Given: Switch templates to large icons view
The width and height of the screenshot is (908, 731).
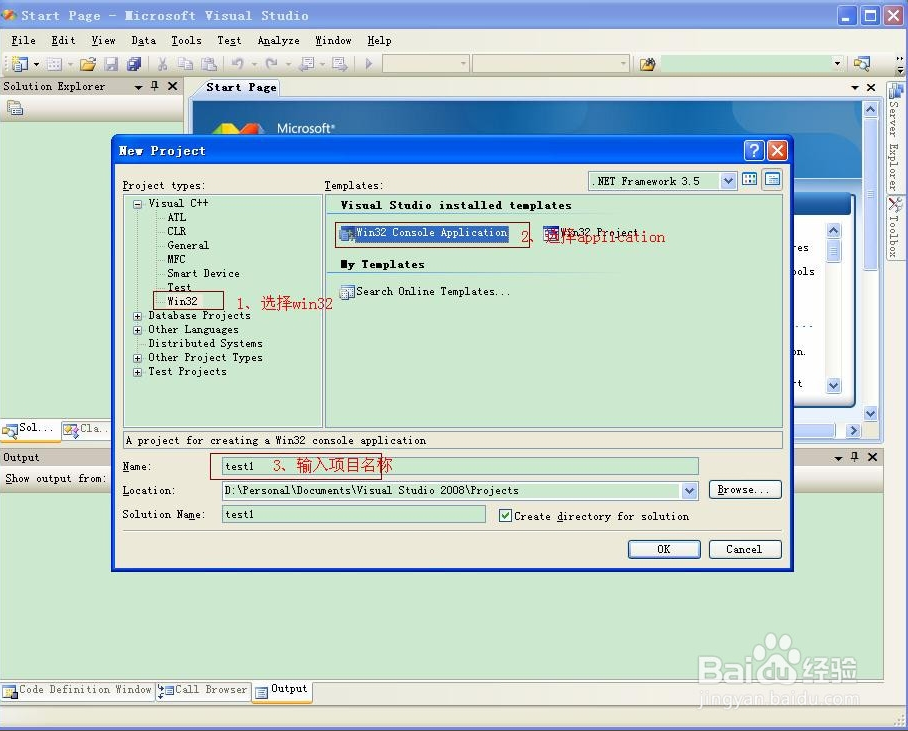Looking at the screenshot, I should [749, 179].
